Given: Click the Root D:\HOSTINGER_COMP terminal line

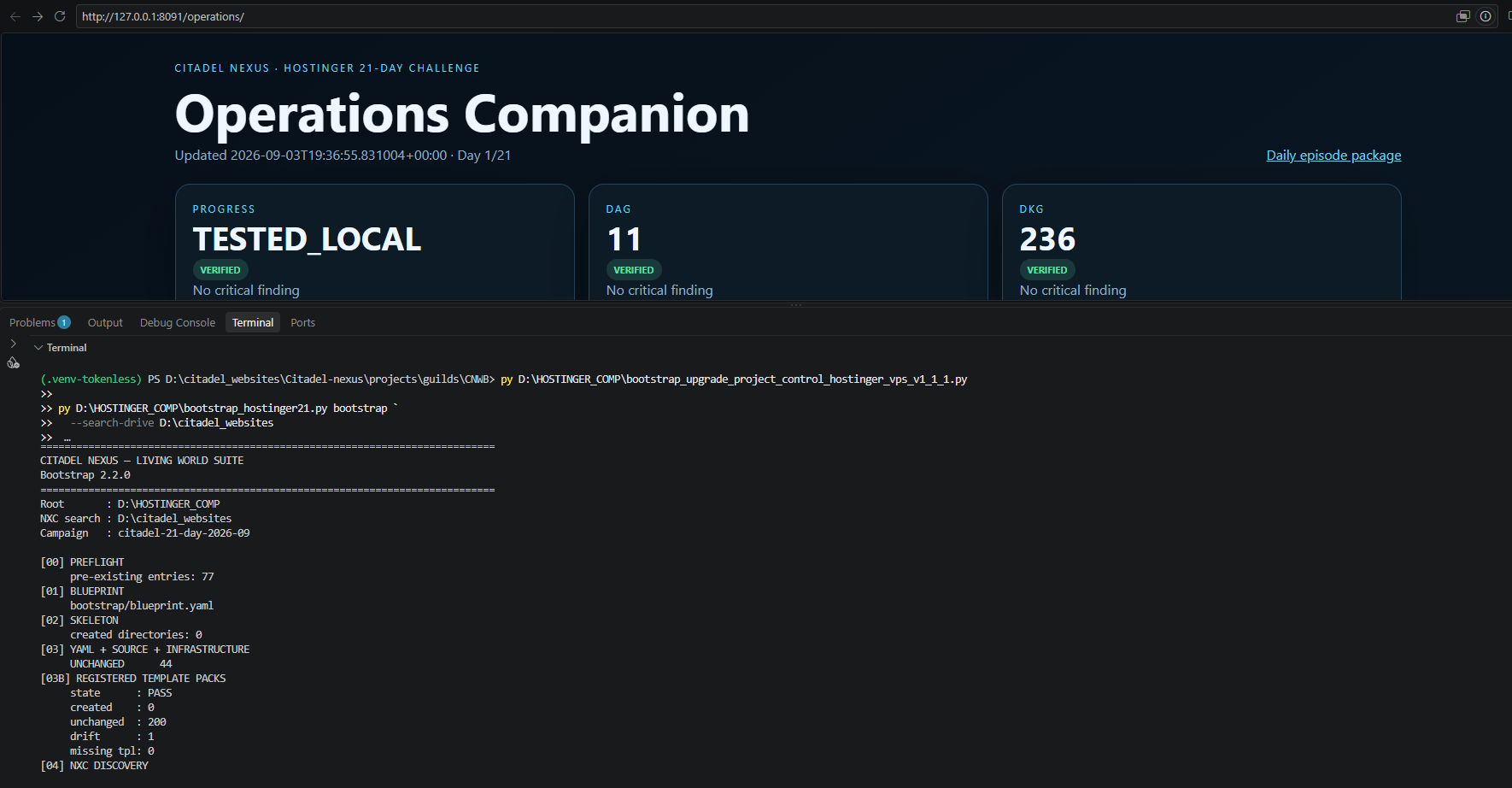Looking at the screenshot, I should [130, 504].
